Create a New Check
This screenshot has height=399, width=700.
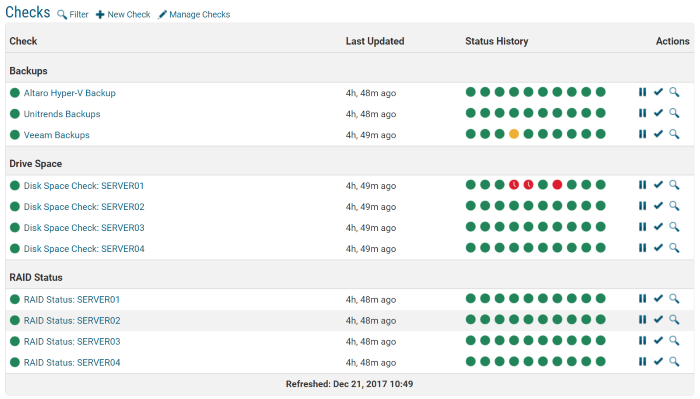click(x=123, y=15)
